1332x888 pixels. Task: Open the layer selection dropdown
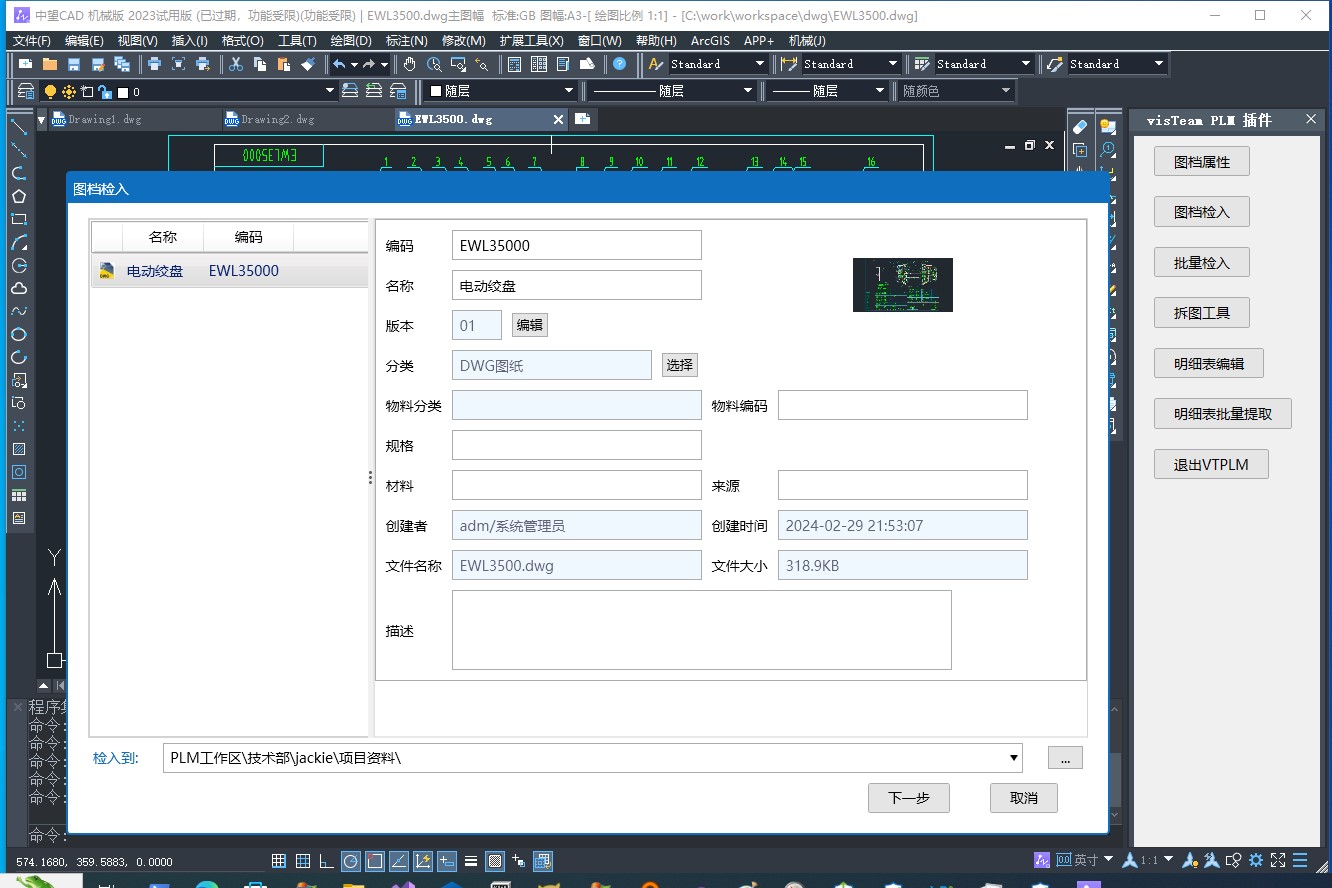pyautogui.click(x=330, y=92)
